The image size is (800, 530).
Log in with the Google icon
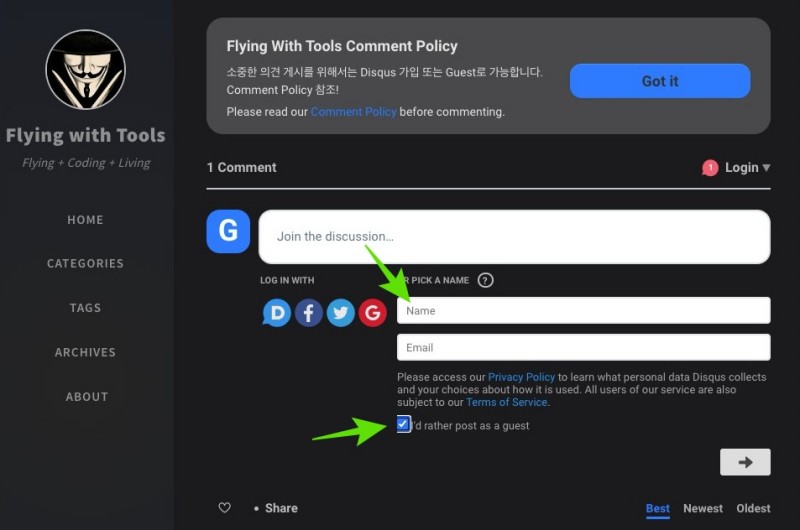[373, 313]
